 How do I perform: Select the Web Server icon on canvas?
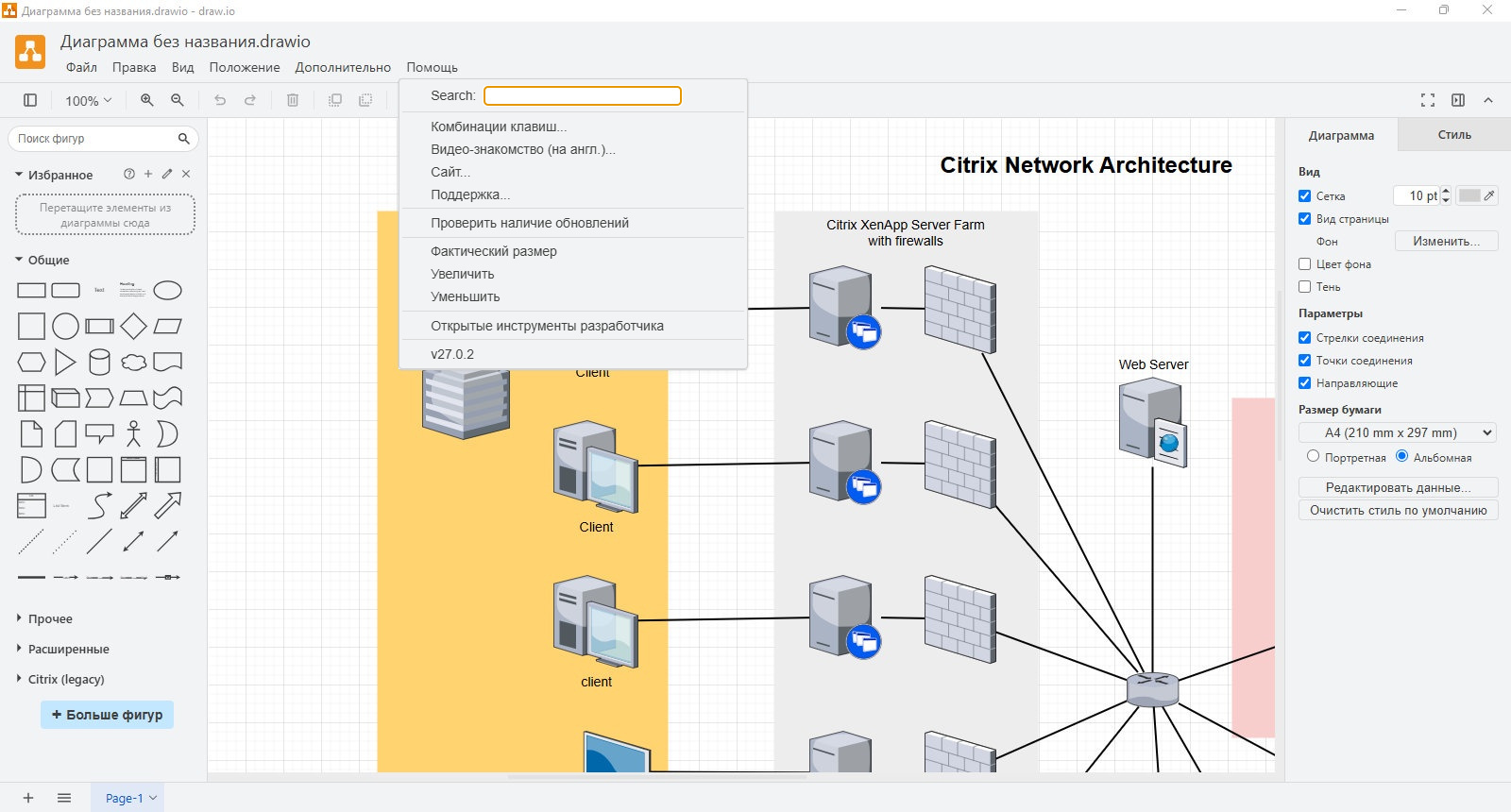[1153, 421]
